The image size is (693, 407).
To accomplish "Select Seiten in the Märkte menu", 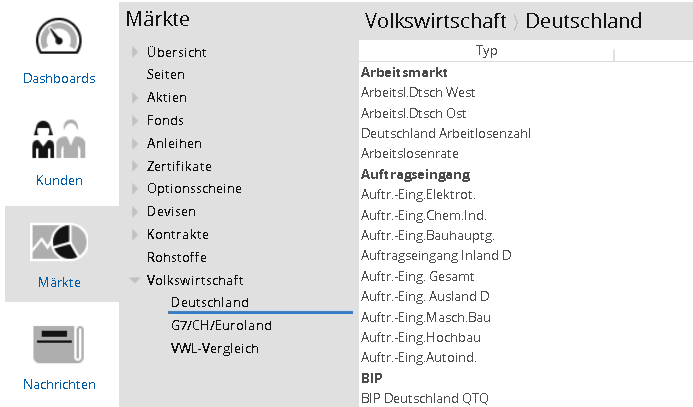I will (165, 75).
